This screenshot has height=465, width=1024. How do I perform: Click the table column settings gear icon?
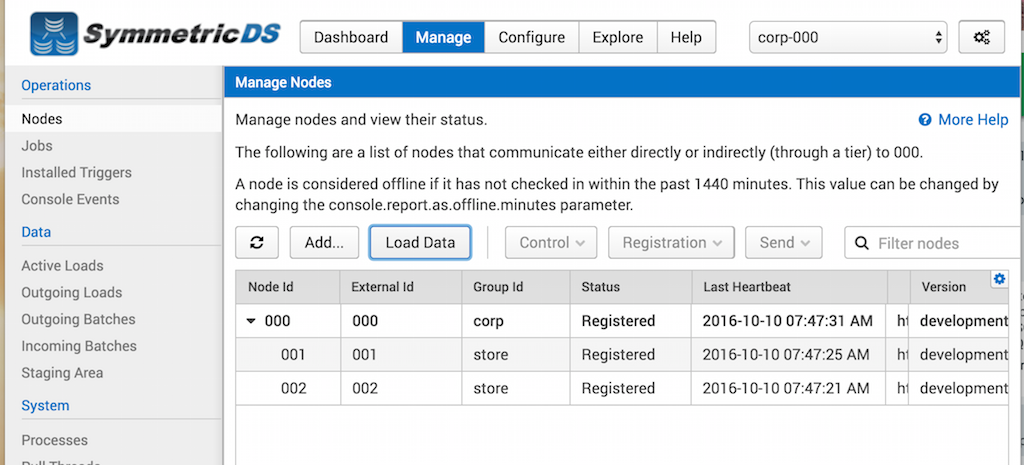click(998, 279)
